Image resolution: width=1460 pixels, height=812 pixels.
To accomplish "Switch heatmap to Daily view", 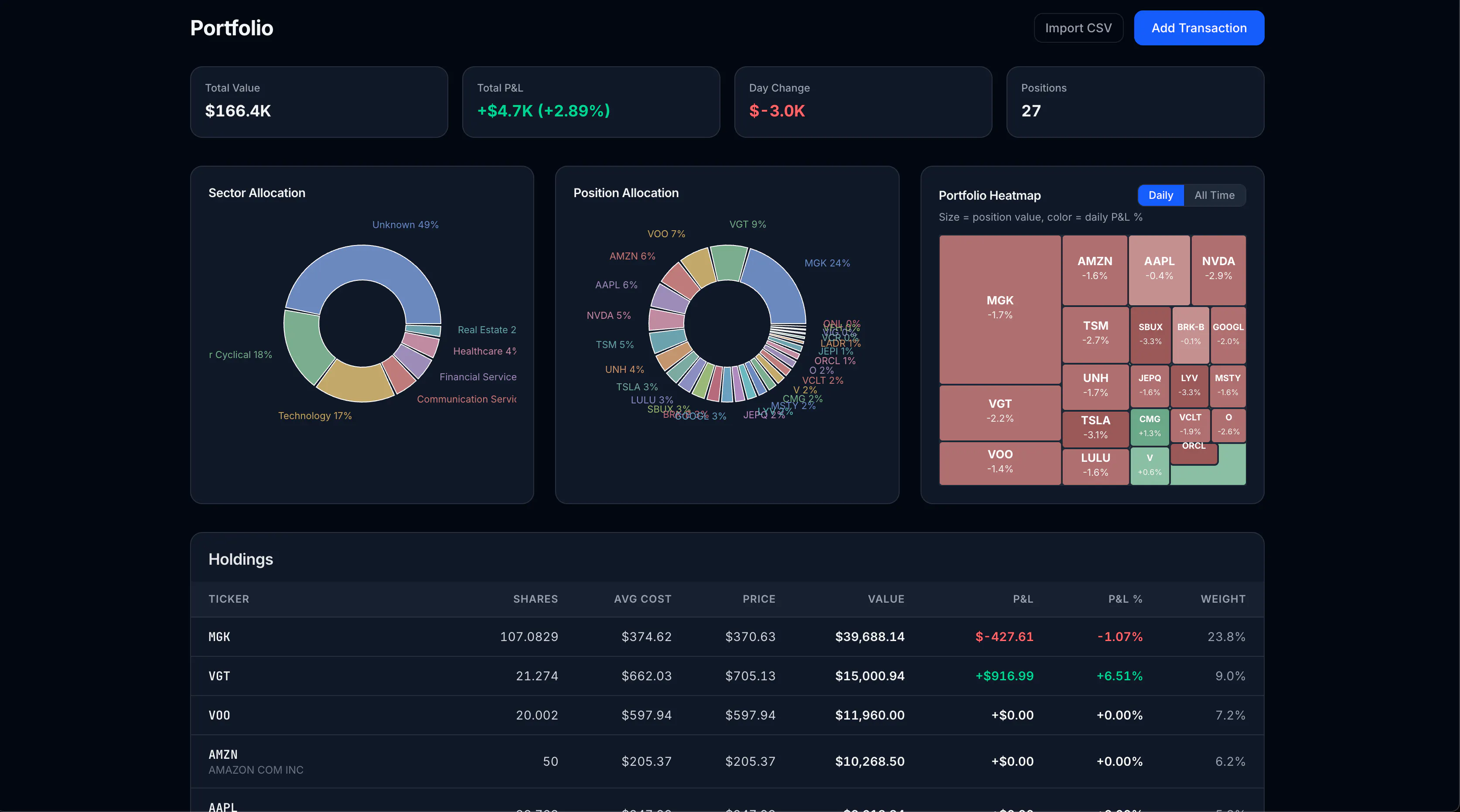I will coord(1160,195).
